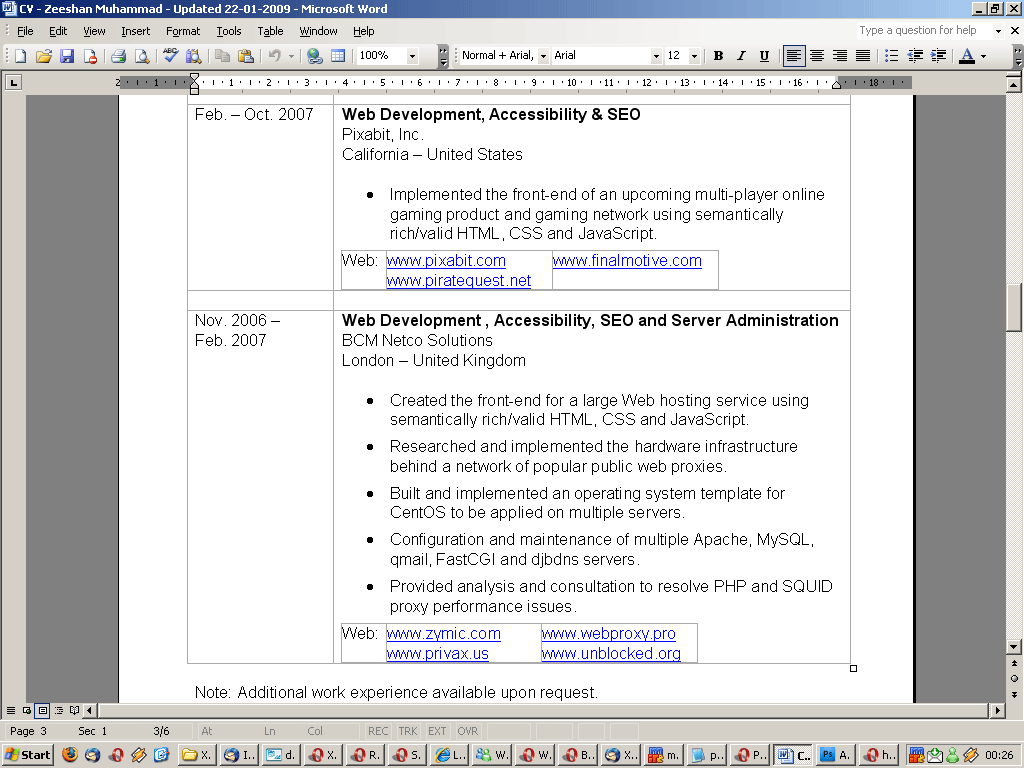Toggle Underline formatting

764,56
